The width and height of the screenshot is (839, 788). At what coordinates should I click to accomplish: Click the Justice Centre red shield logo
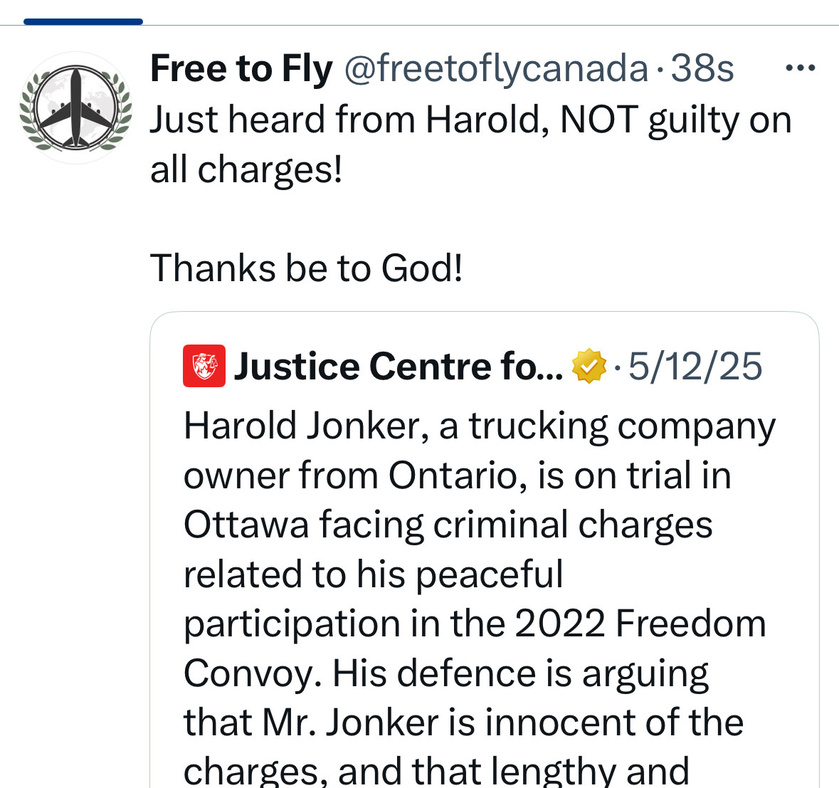[204, 366]
